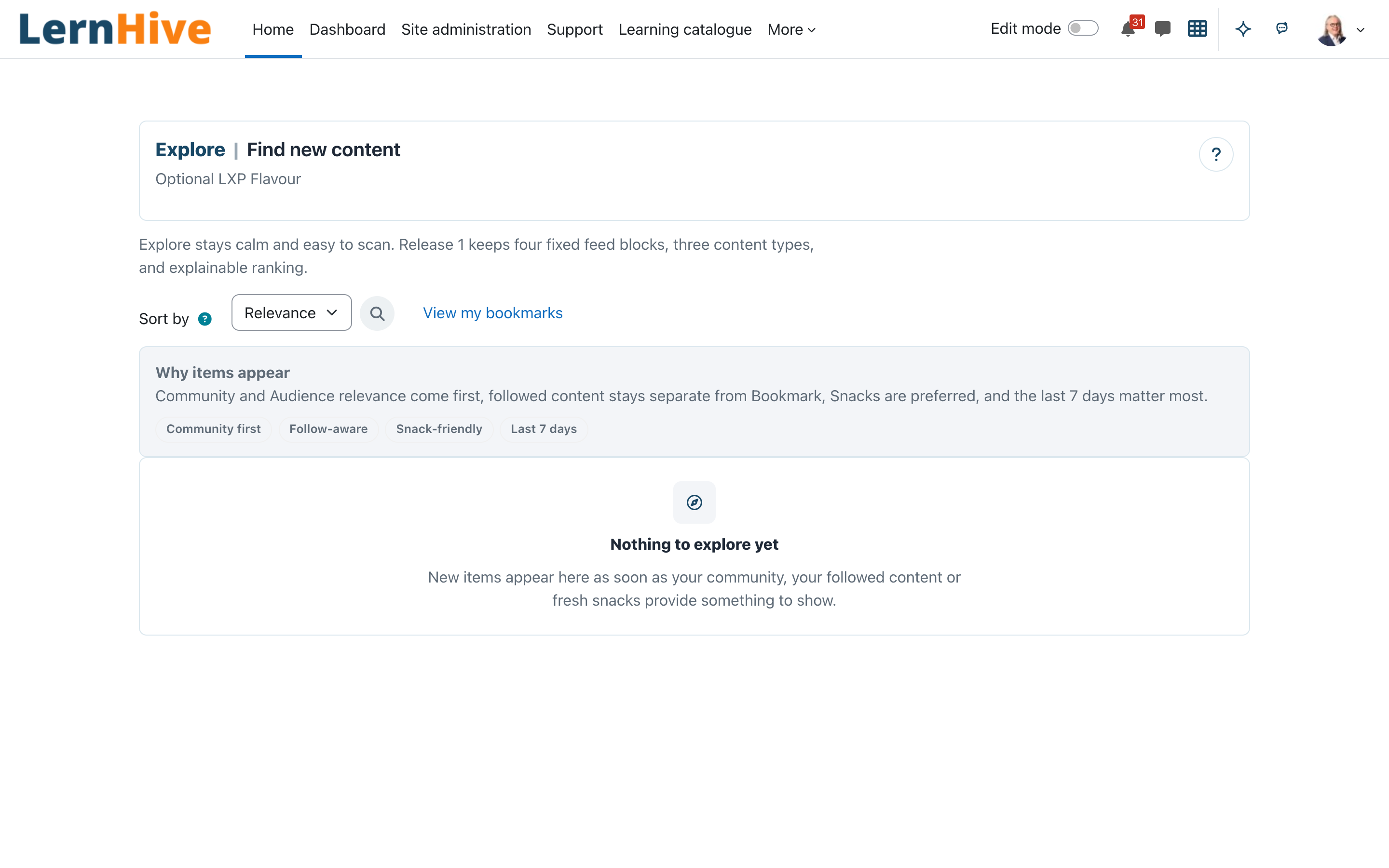Click the Follow-aware chip
The image size is (1389, 868).
[x=328, y=429]
